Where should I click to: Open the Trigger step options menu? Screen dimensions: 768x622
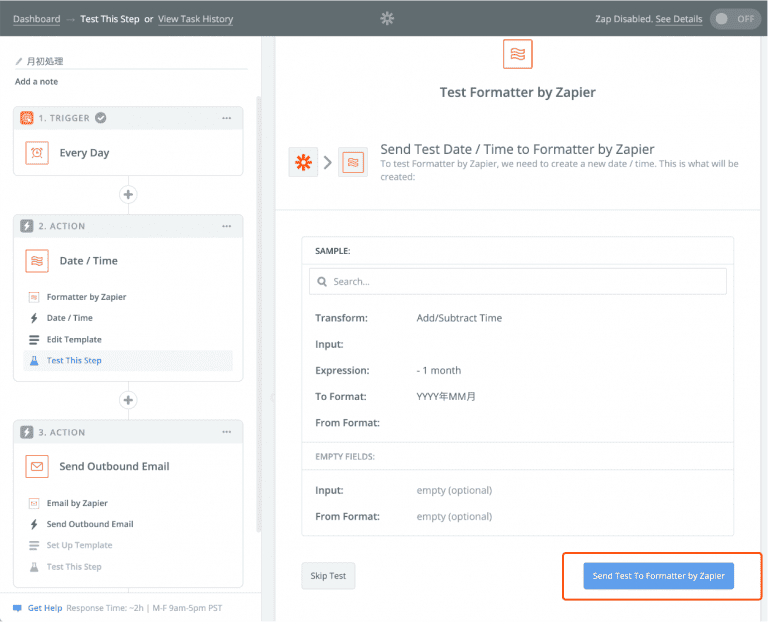[x=227, y=118]
